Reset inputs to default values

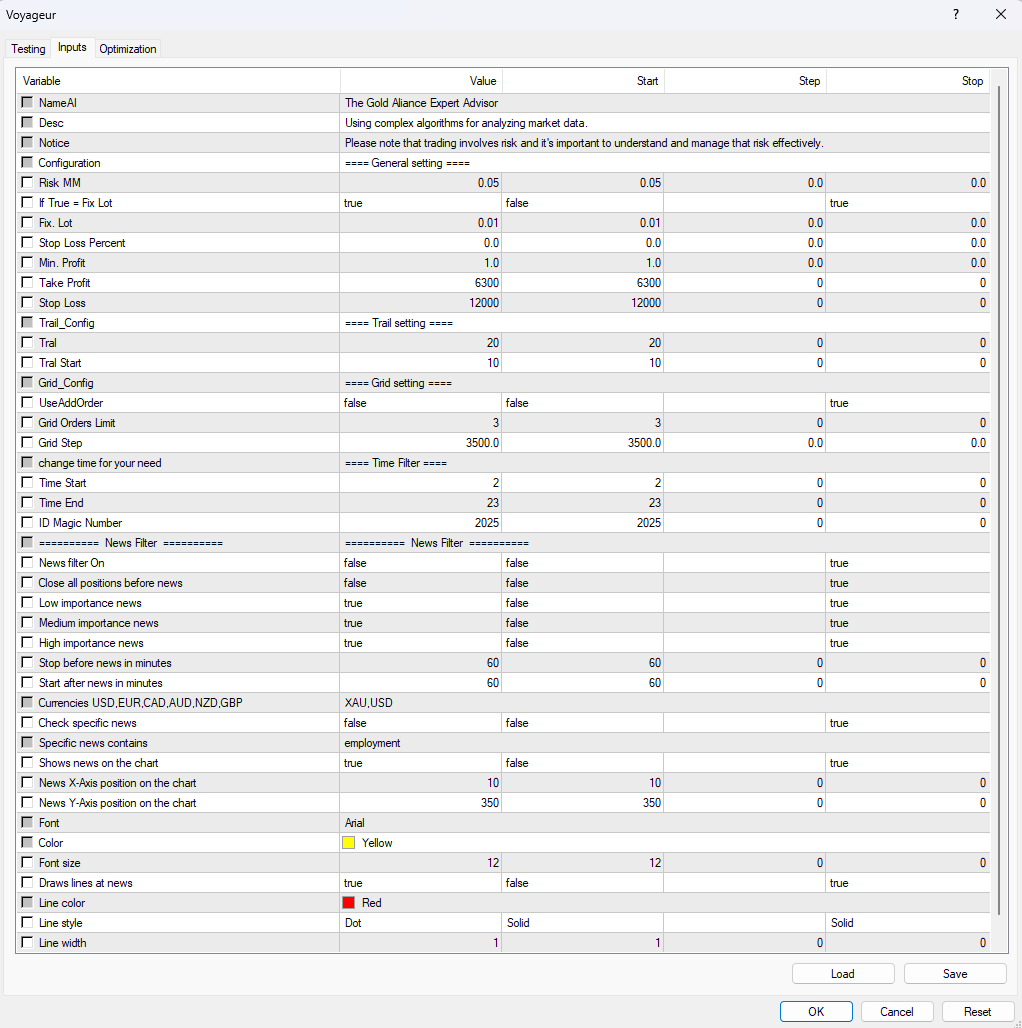977,1011
